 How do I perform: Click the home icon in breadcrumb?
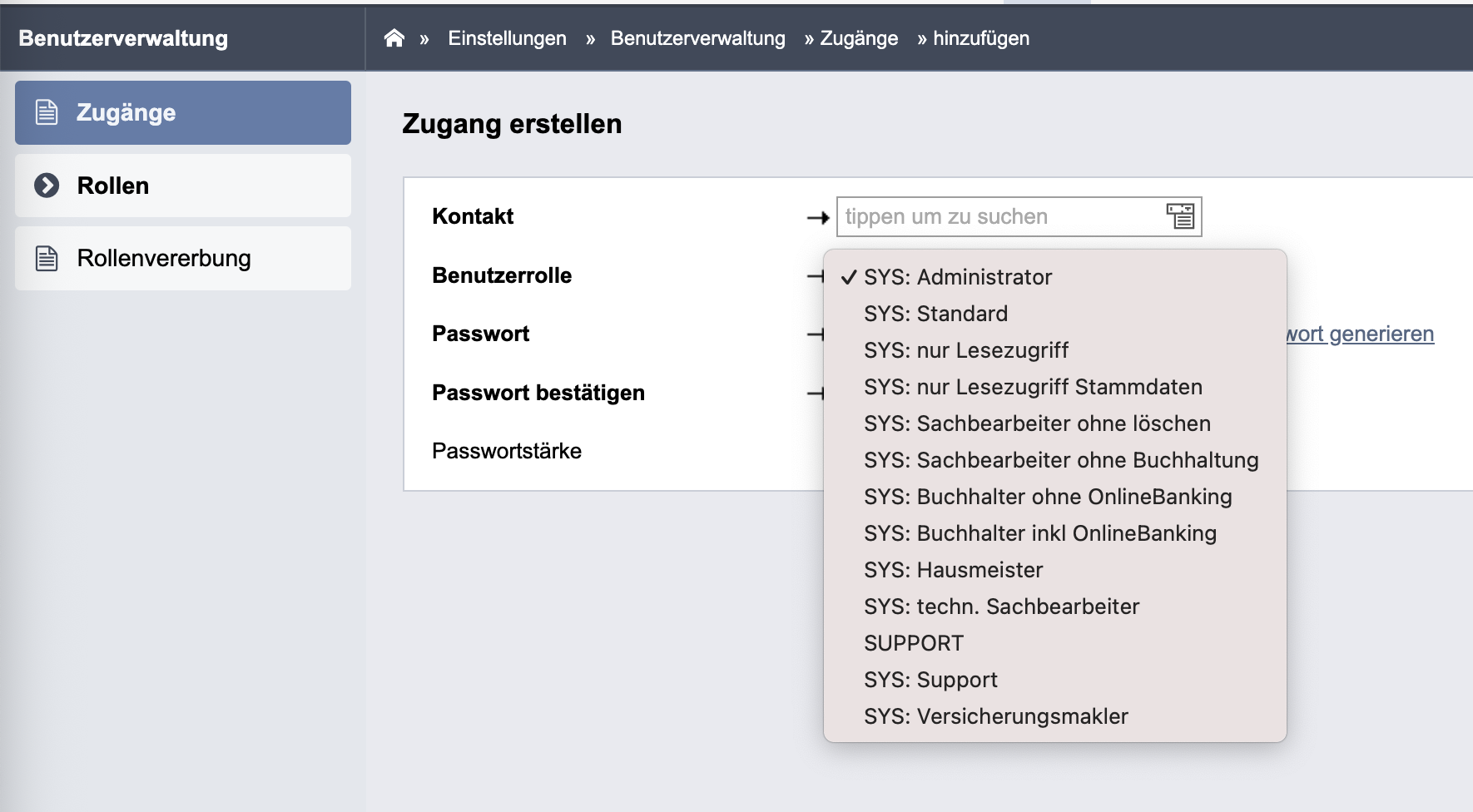394,38
